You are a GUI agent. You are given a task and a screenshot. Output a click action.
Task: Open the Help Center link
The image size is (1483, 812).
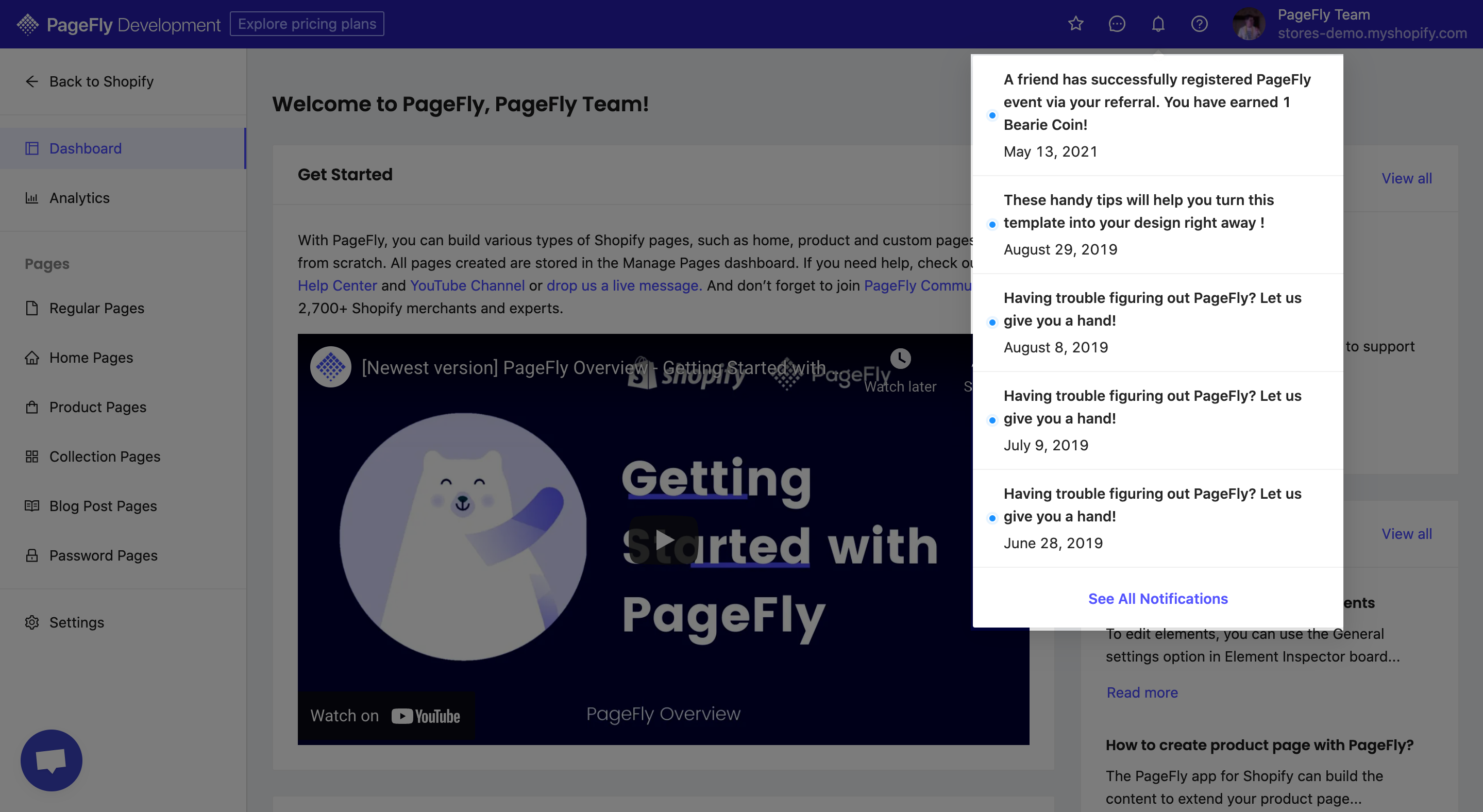338,285
